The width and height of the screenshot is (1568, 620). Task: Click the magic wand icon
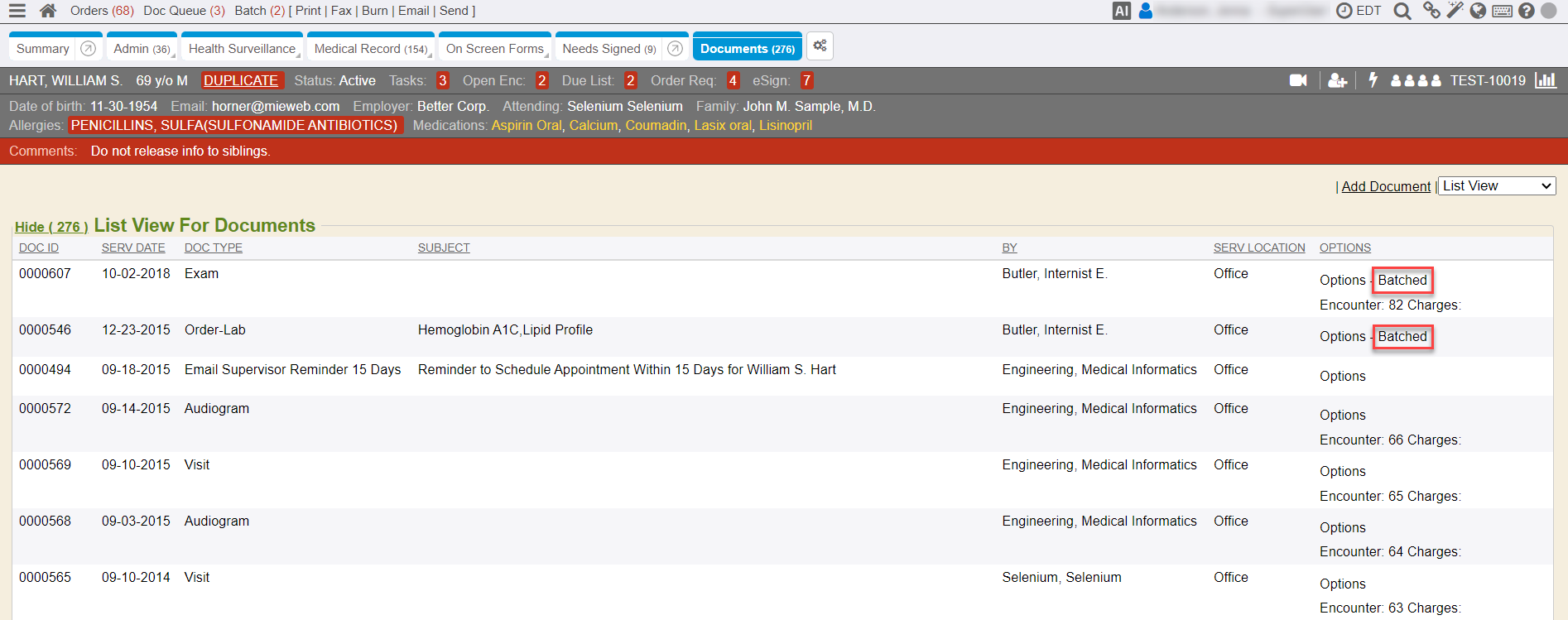pos(1455,11)
